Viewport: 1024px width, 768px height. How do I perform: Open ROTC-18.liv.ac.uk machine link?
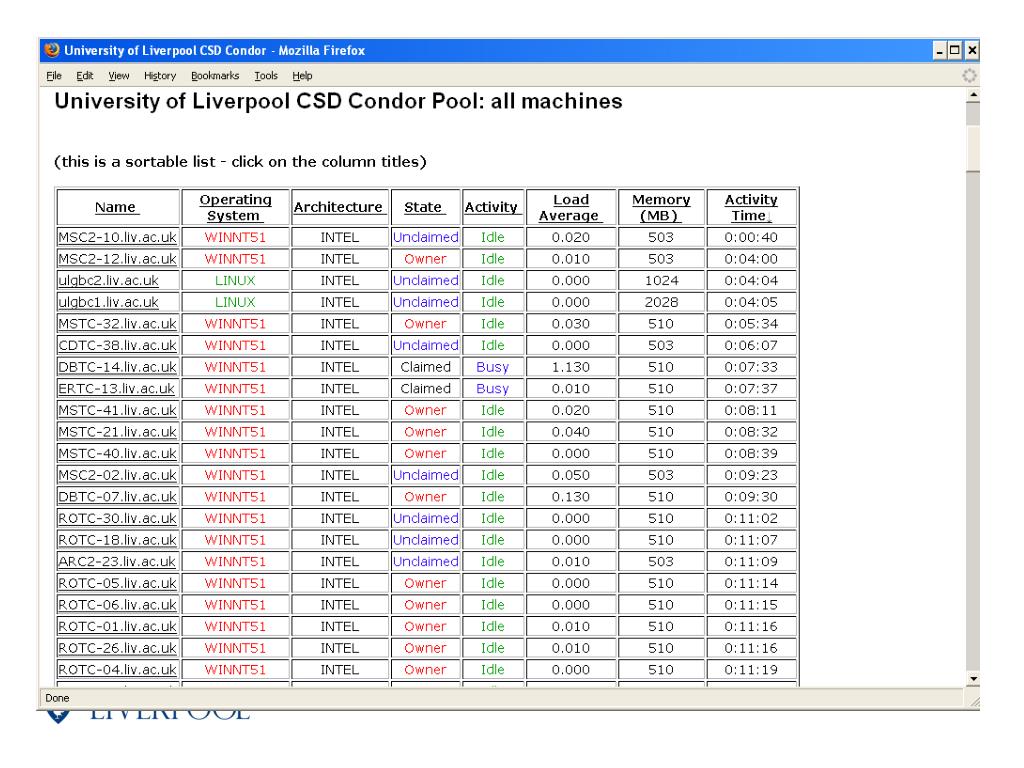pos(118,540)
